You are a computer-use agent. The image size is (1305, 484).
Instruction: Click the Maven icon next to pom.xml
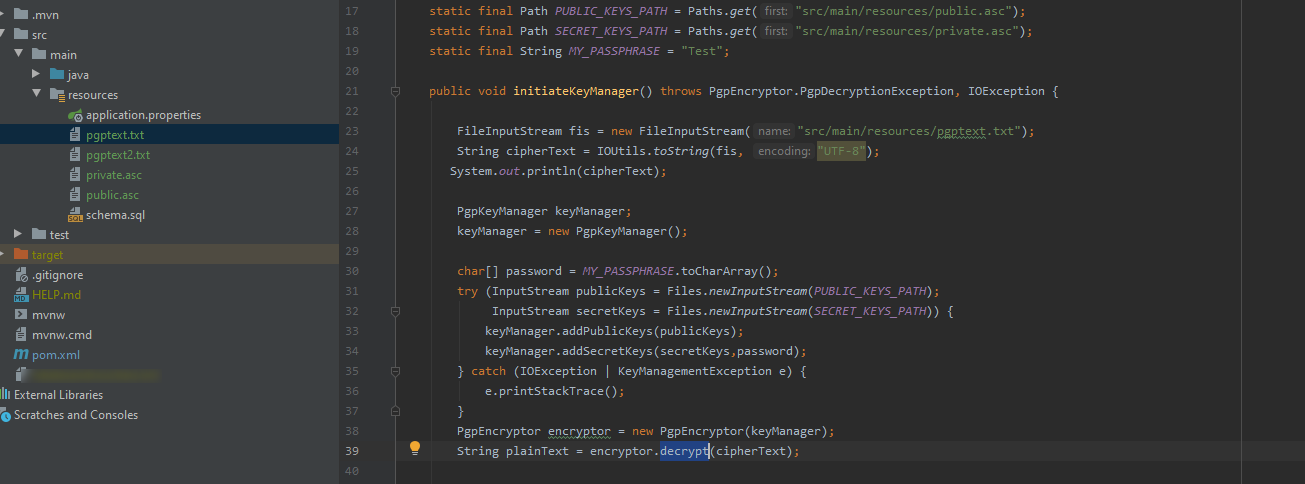point(21,355)
